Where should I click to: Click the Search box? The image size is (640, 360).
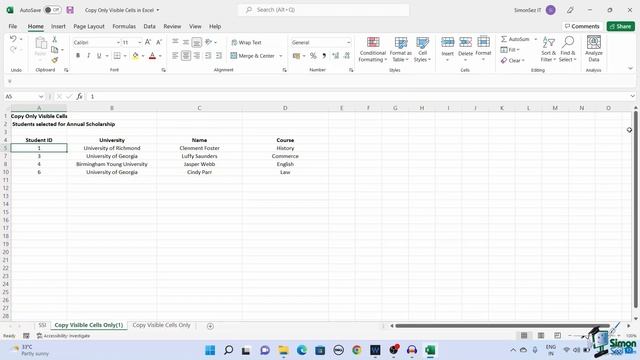click(324, 10)
